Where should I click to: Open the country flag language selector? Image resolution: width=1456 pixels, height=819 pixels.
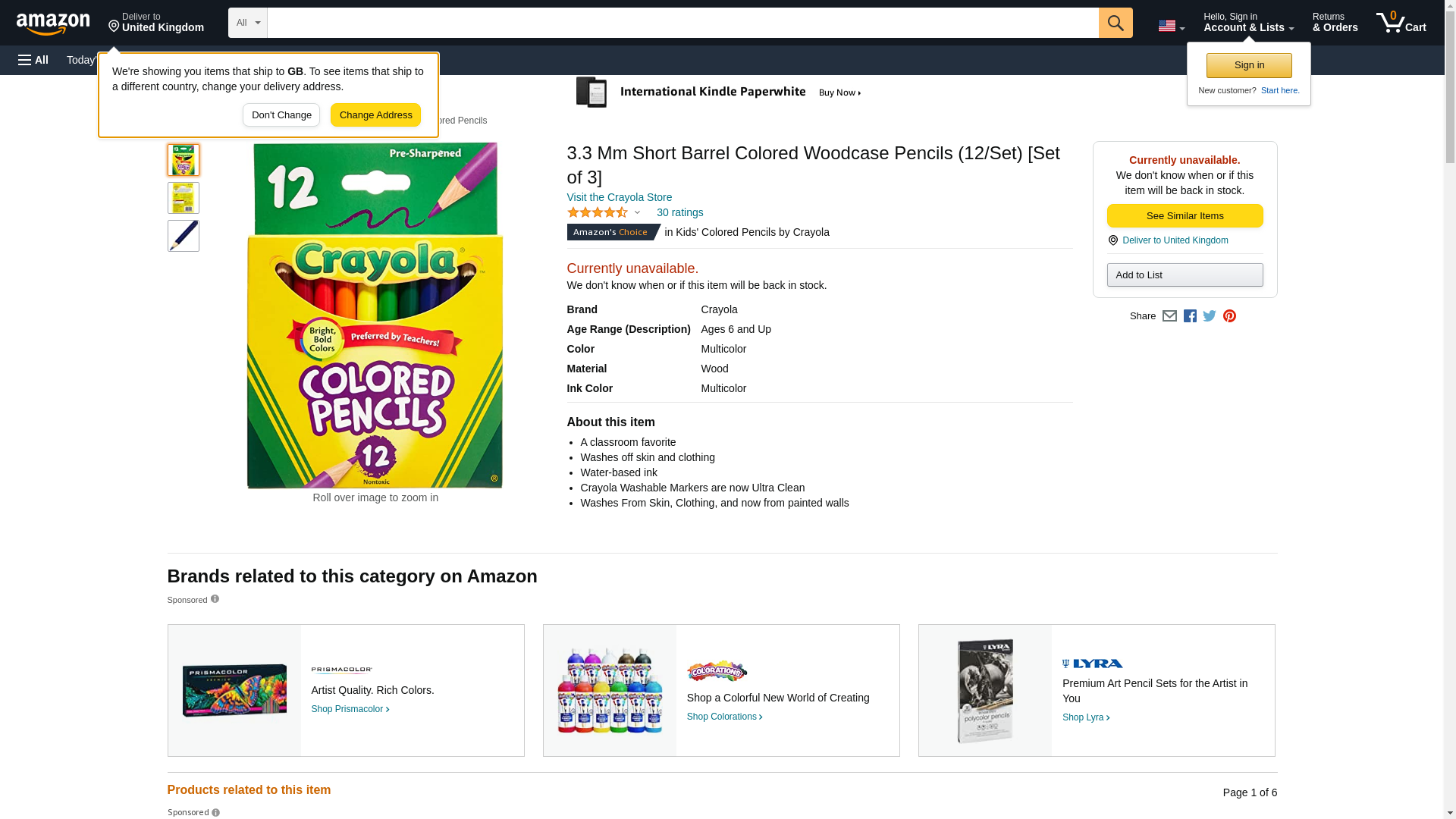(x=1171, y=26)
